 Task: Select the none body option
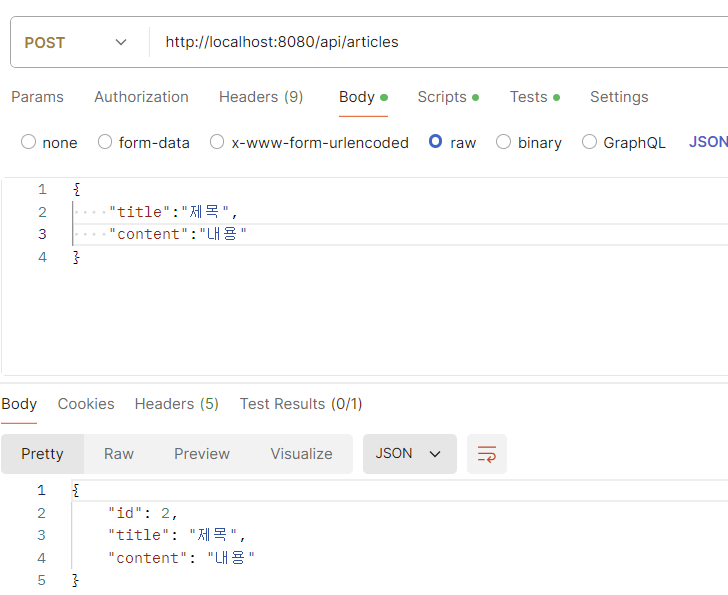(x=28, y=142)
